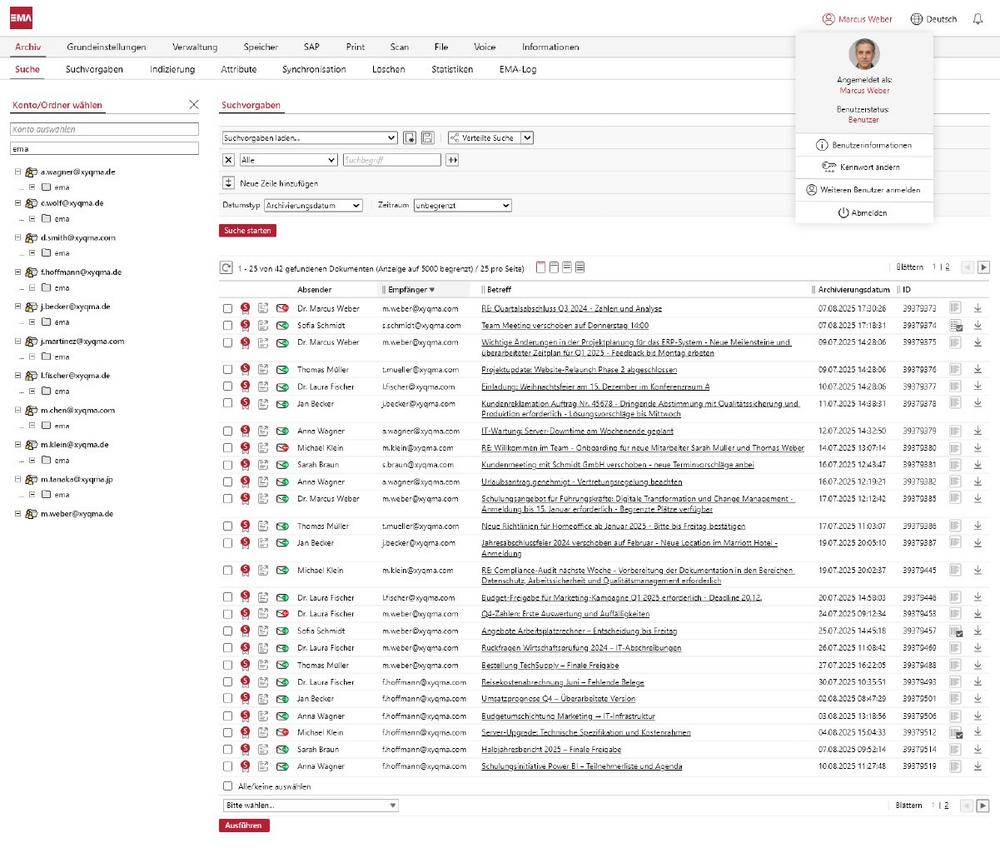
Task: Click the Verteilte Suche button
Action: pos(483,138)
